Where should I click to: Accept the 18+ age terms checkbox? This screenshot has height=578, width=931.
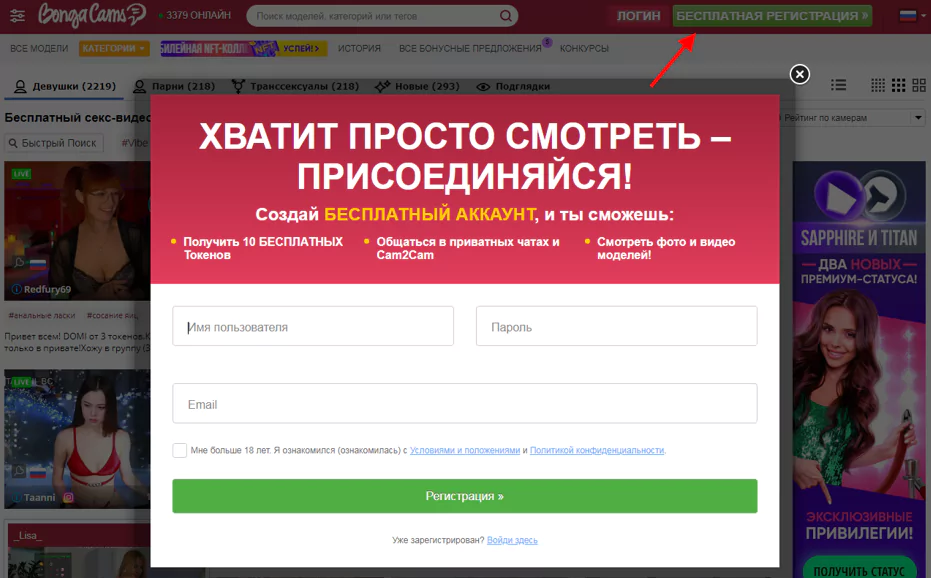[x=179, y=450]
